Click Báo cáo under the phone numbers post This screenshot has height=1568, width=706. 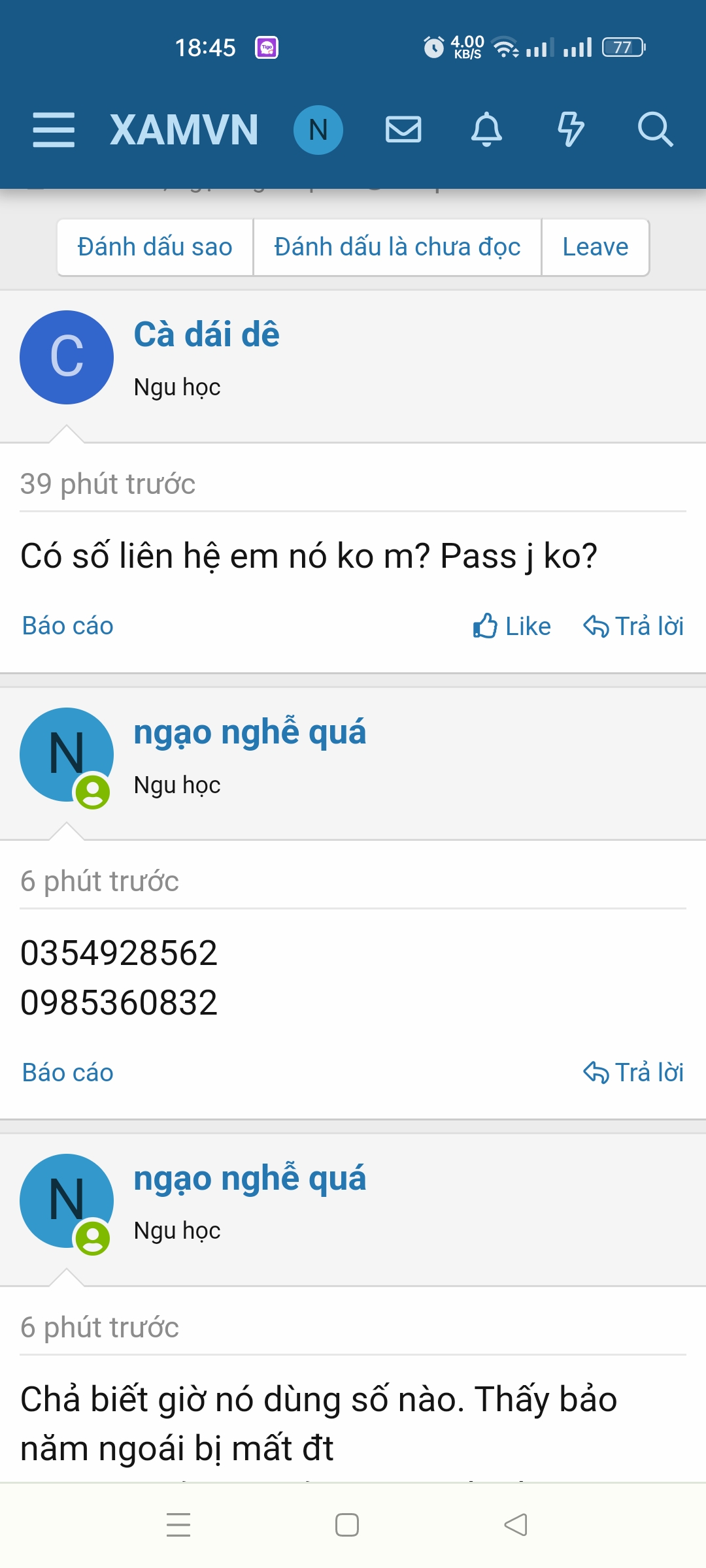point(68,1073)
